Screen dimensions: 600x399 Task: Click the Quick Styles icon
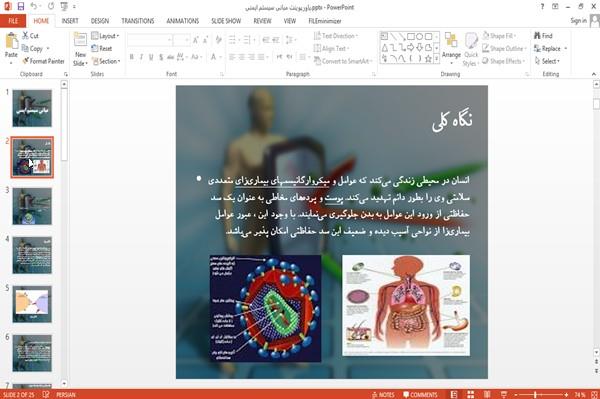coord(471,41)
